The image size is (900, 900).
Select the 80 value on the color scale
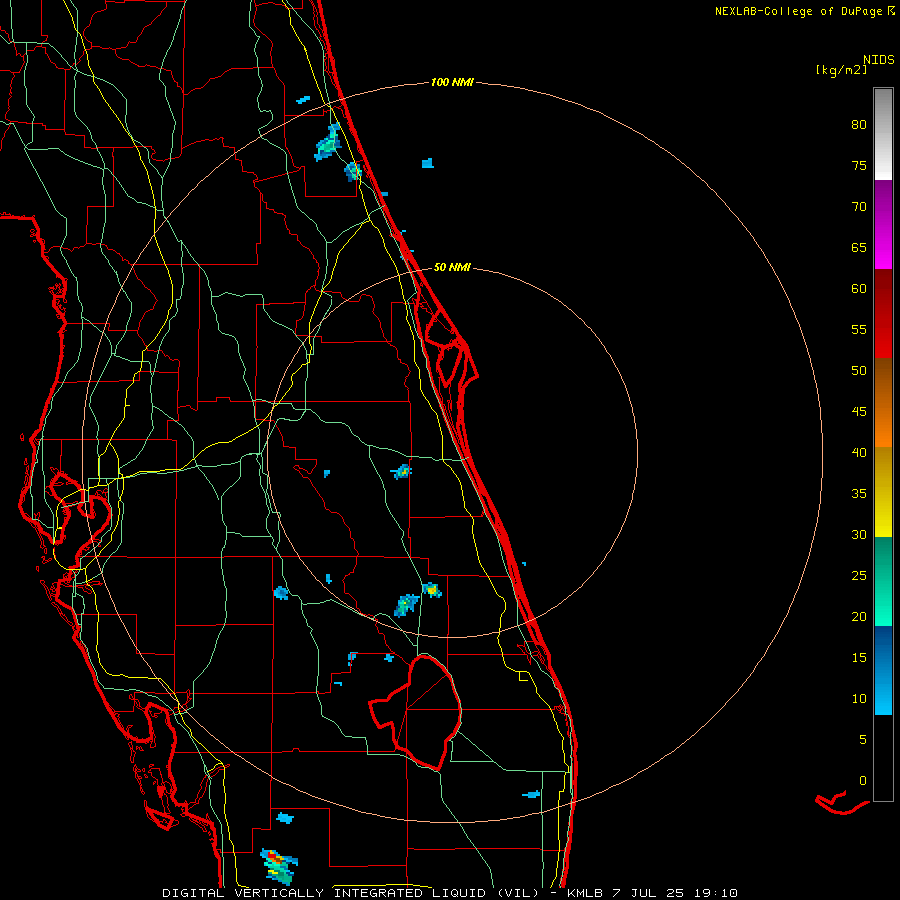coord(859,125)
